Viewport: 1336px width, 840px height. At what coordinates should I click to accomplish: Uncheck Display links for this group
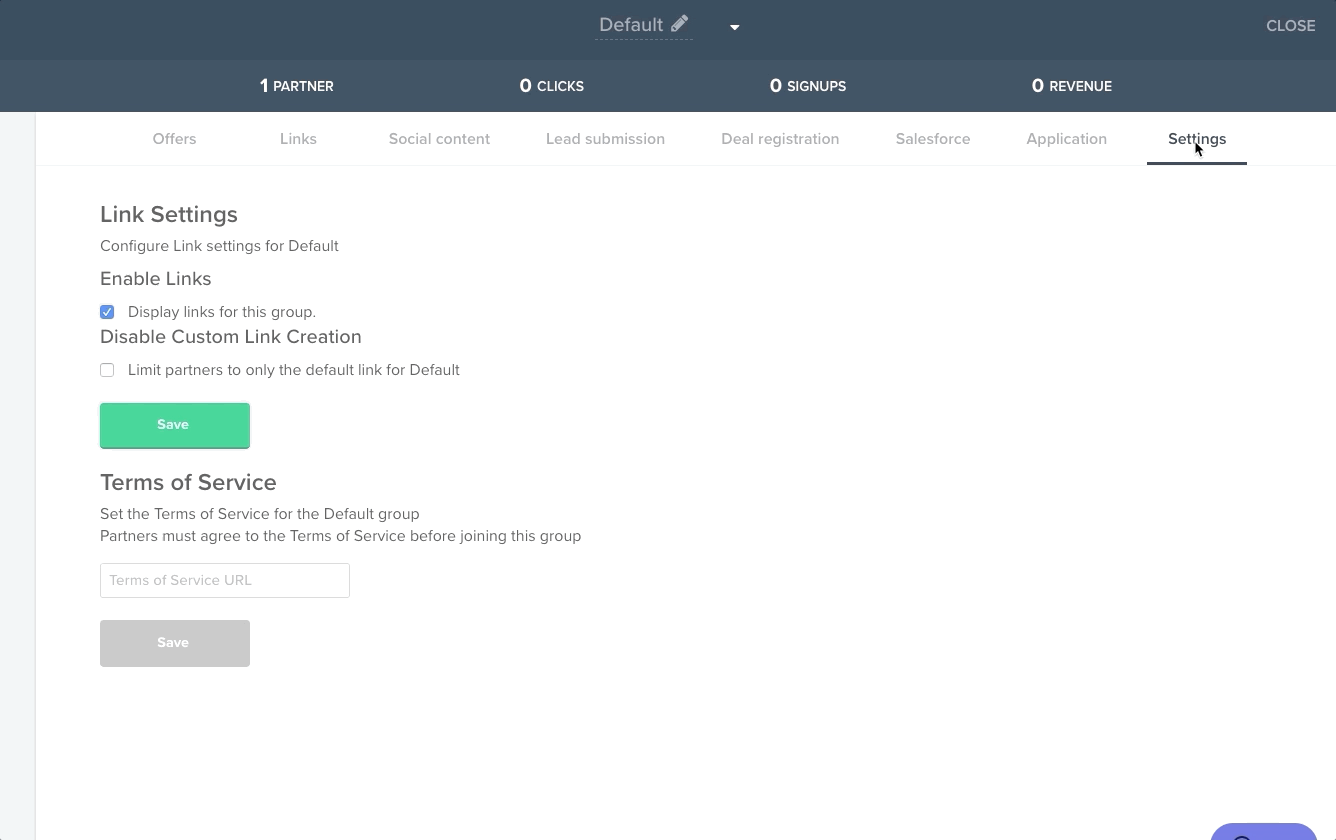(107, 311)
